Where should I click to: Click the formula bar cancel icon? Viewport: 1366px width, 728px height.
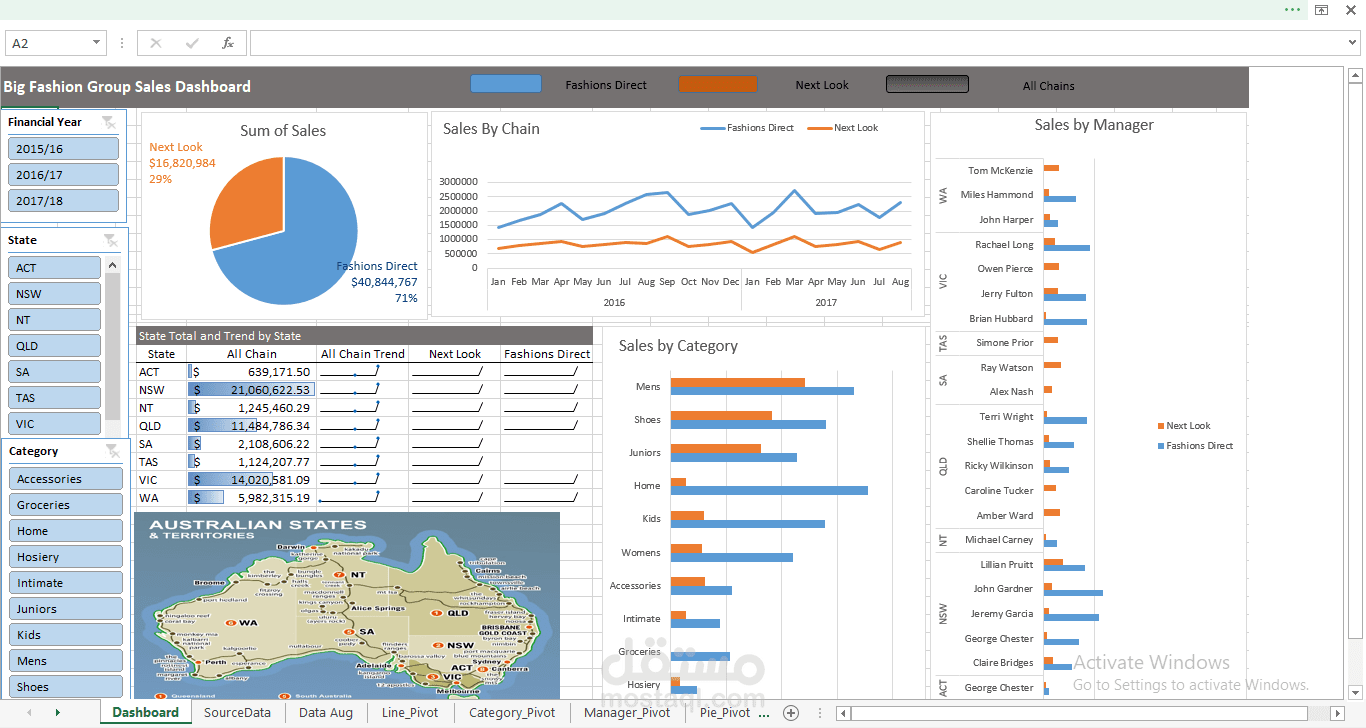155,43
